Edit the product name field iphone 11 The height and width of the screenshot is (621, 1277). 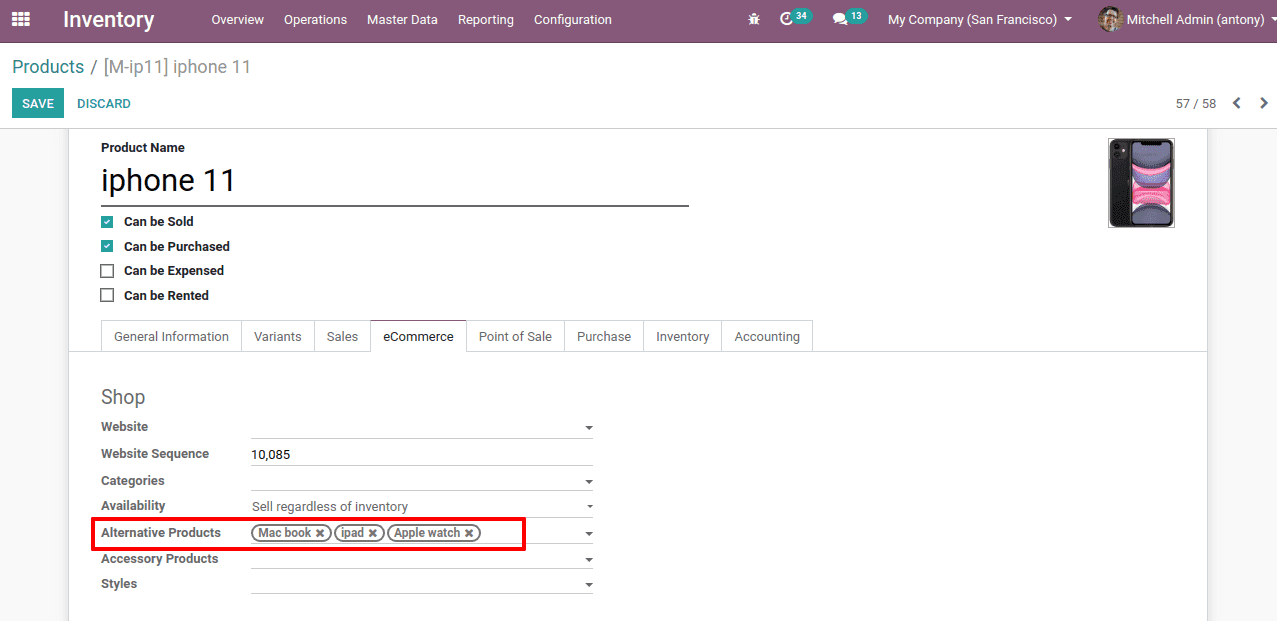click(x=395, y=181)
